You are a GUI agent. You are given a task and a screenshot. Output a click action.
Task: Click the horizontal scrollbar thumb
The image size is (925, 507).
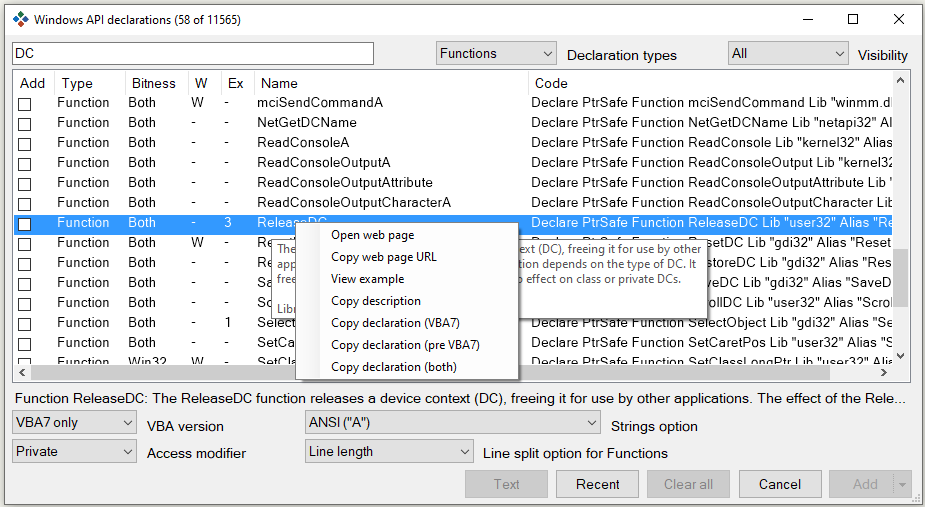click(431, 372)
